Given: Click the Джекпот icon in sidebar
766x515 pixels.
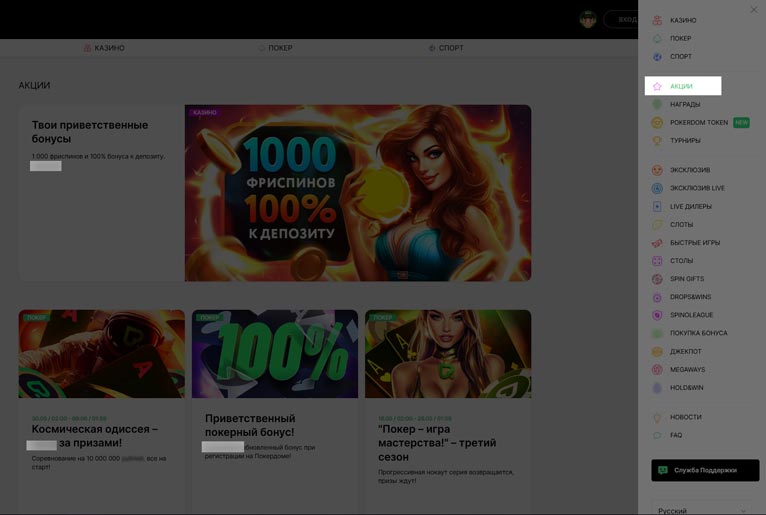Looking at the screenshot, I should [x=657, y=352].
